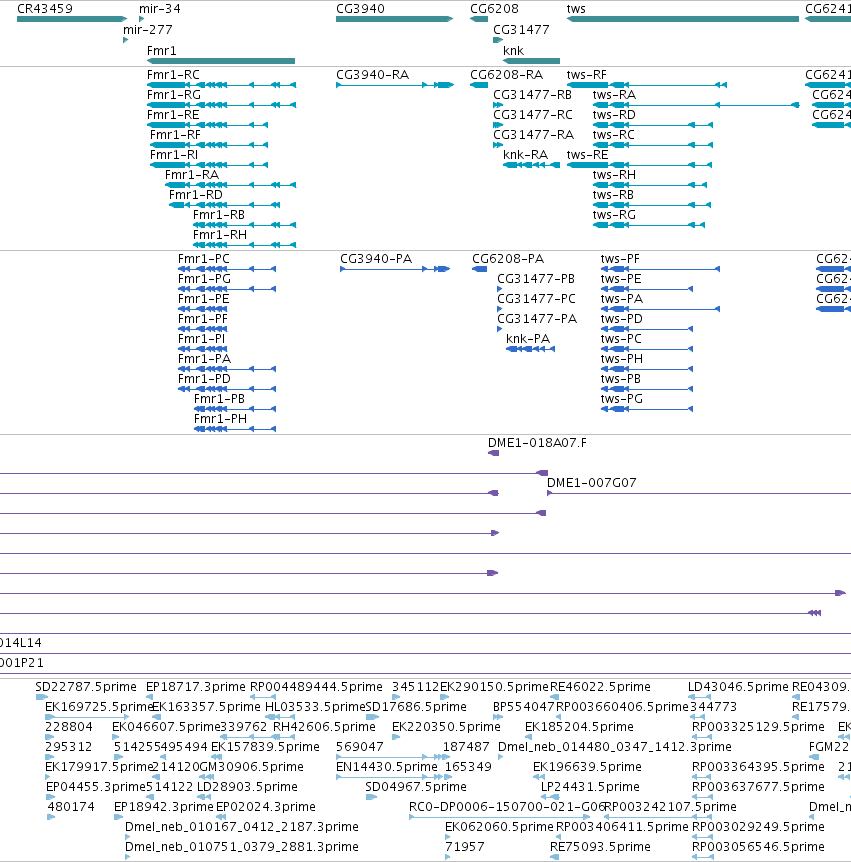
Task: Select protein tws-PB
Action: pos(647,389)
